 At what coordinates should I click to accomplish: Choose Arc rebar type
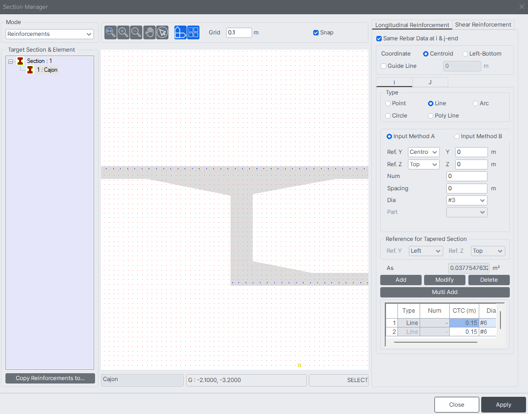coord(475,103)
